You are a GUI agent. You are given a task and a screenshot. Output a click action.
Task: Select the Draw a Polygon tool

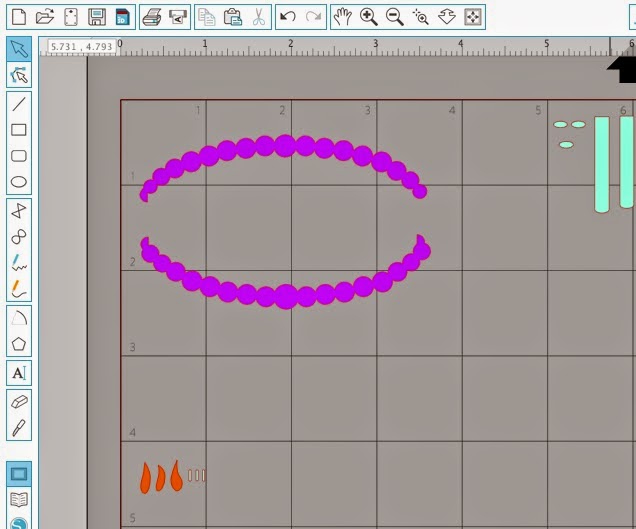[19, 211]
